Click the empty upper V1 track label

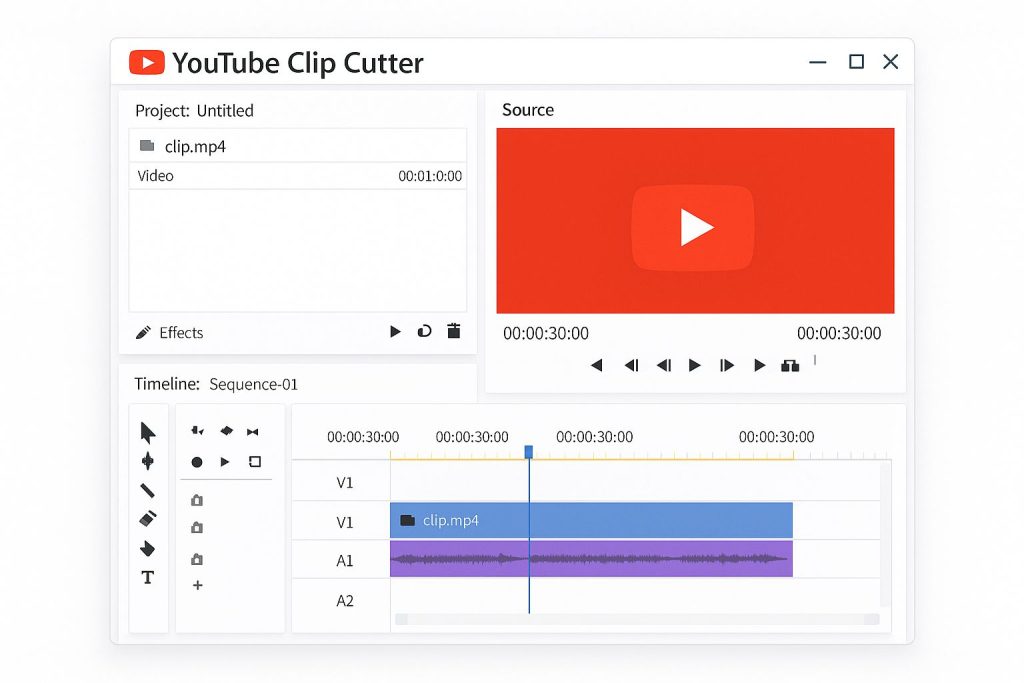(345, 483)
